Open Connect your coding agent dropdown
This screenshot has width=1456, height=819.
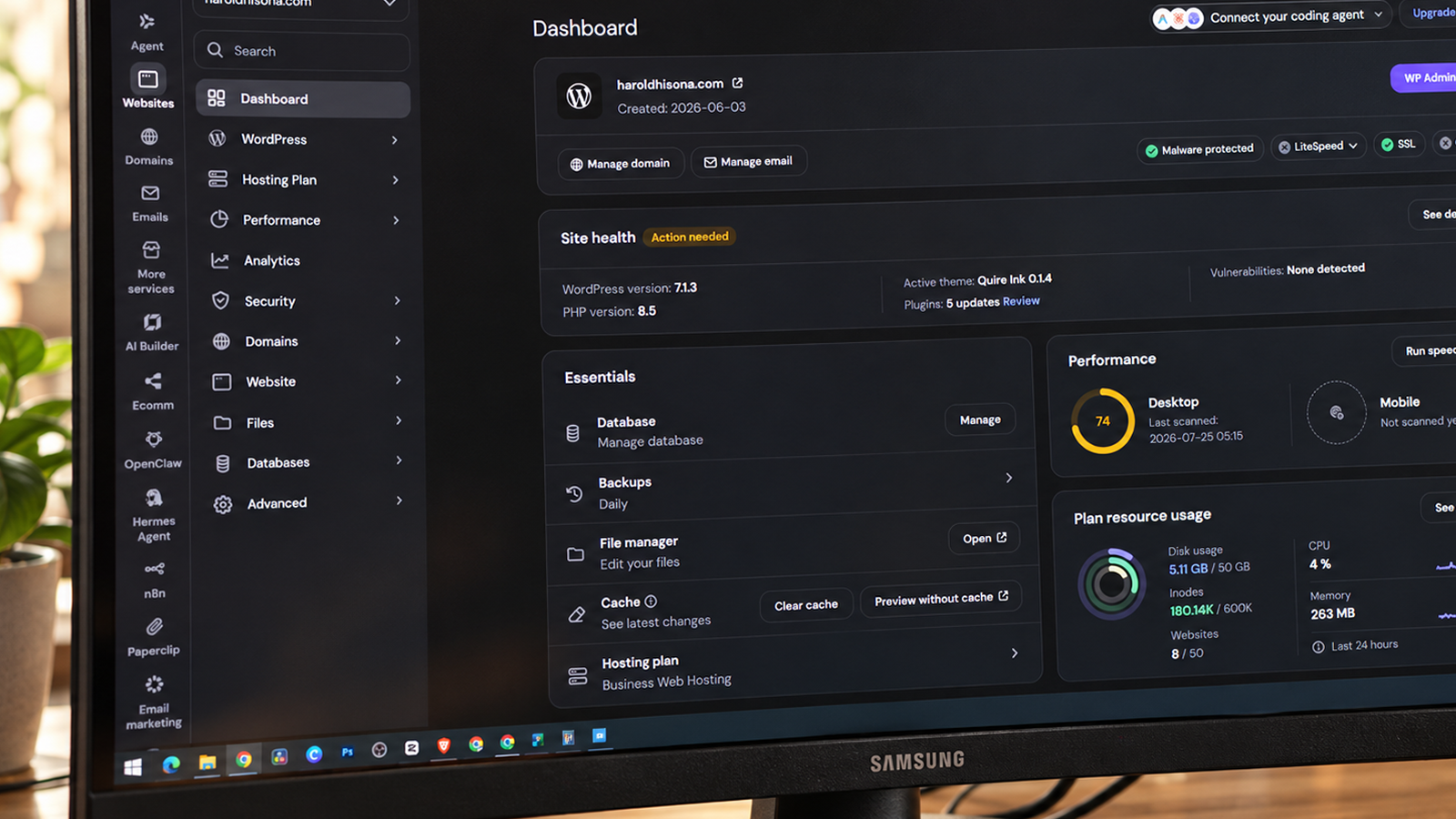pyautogui.click(x=1272, y=17)
